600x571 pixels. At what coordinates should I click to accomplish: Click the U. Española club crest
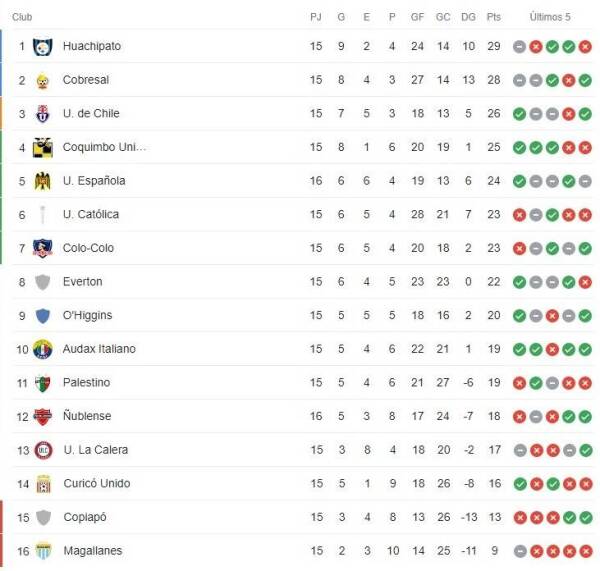click(42, 181)
